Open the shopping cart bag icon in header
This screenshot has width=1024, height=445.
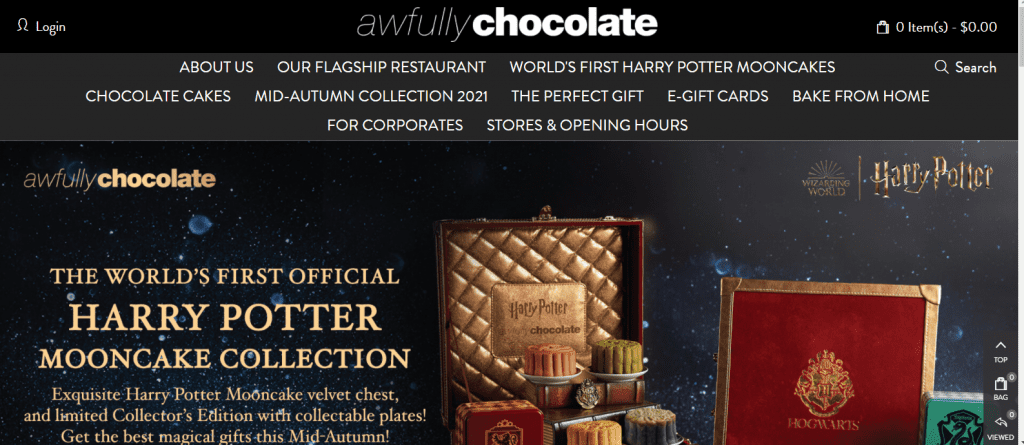pyautogui.click(x=882, y=27)
